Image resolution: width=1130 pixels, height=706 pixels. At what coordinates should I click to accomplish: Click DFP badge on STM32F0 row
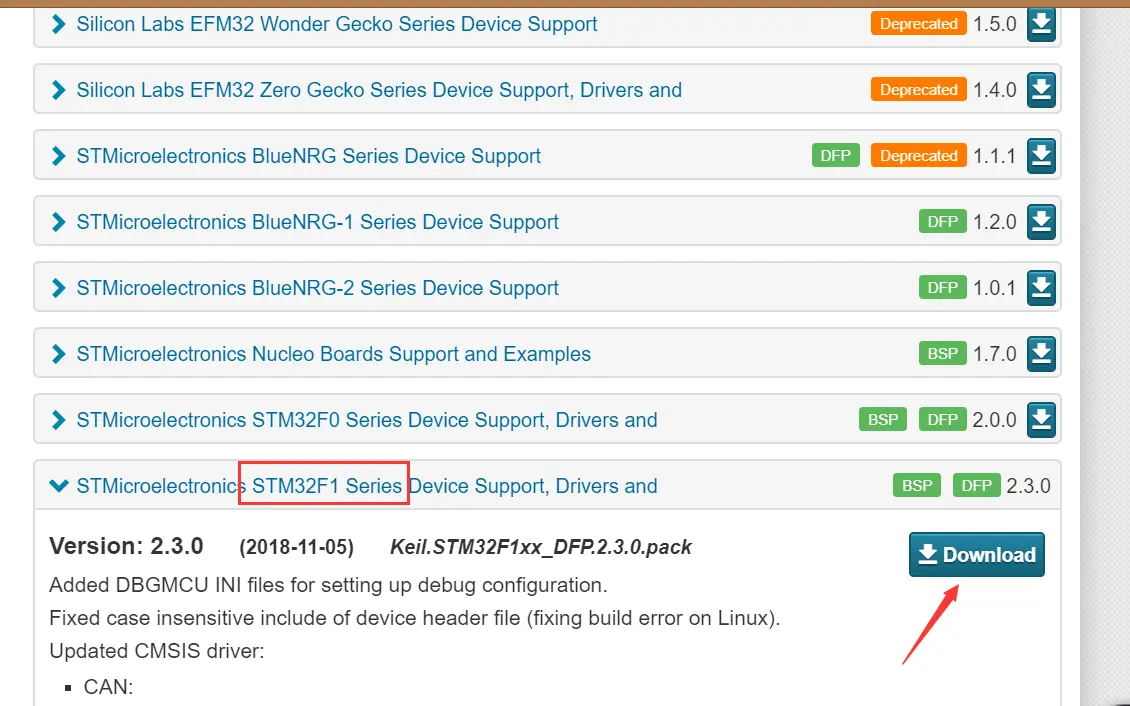pyautogui.click(x=943, y=420)
